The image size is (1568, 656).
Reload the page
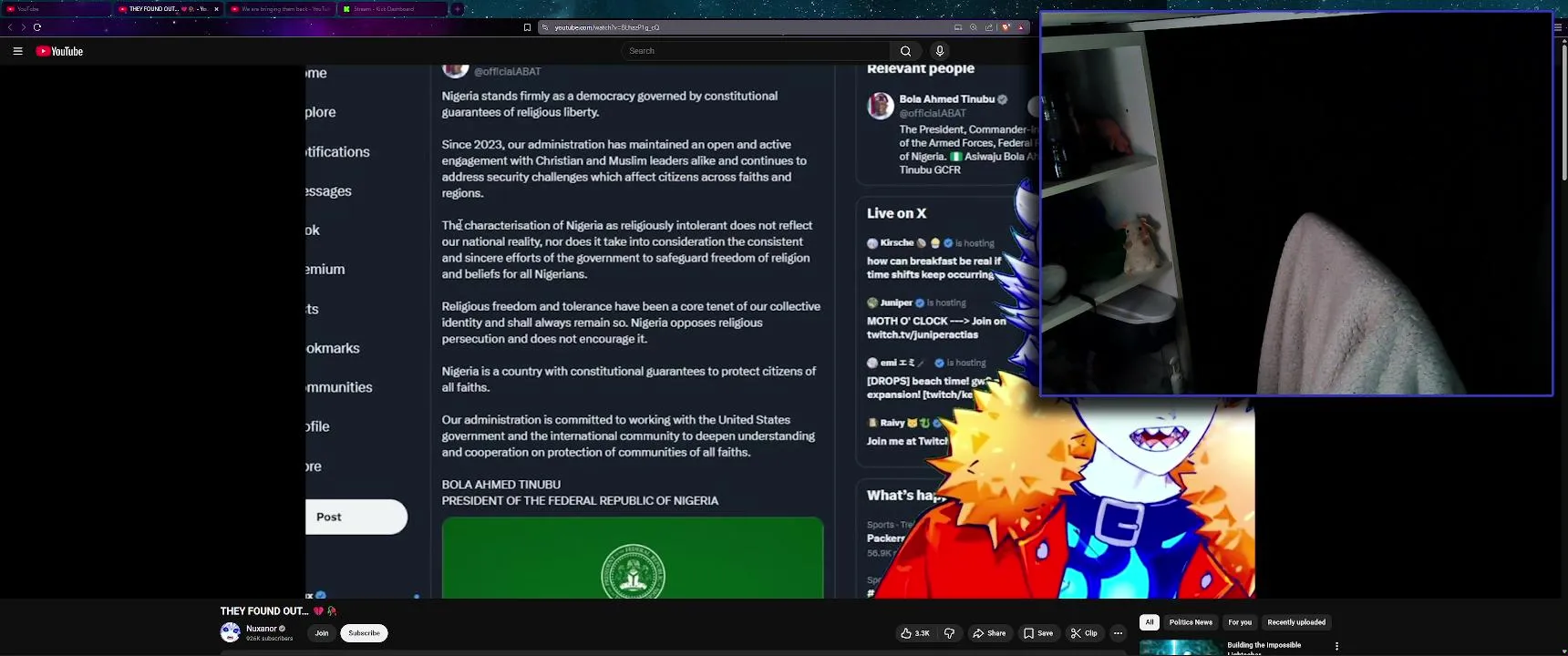click(x=37, y=27)
